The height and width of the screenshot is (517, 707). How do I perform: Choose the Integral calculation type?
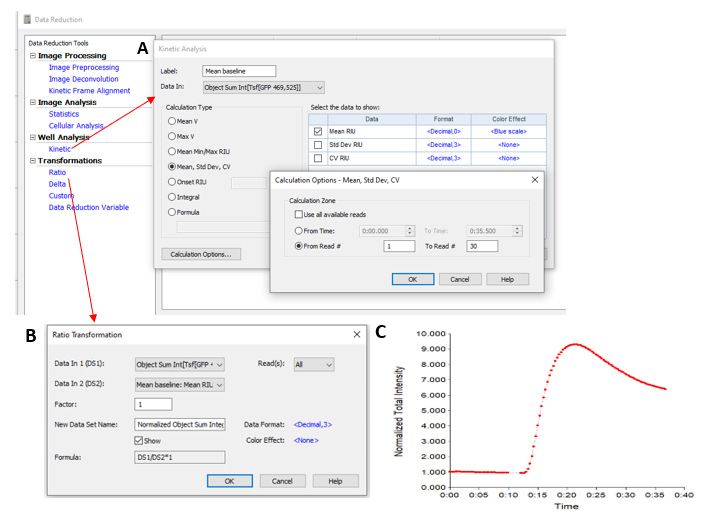[172, 197]
